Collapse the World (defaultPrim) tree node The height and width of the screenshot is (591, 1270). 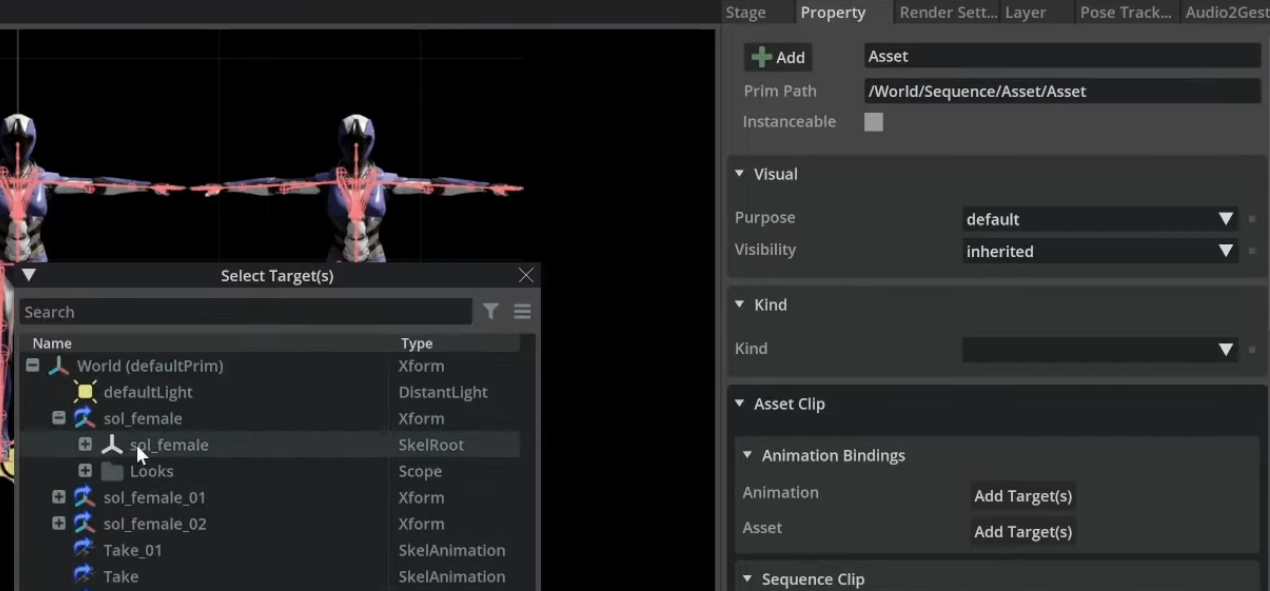[x=32, y=366]
